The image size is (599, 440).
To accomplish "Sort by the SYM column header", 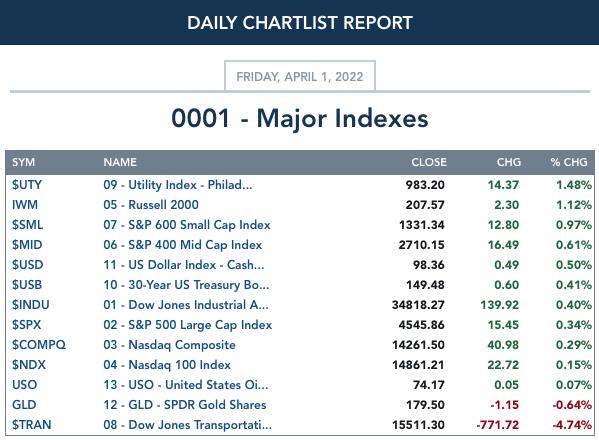I will [23, 162].
